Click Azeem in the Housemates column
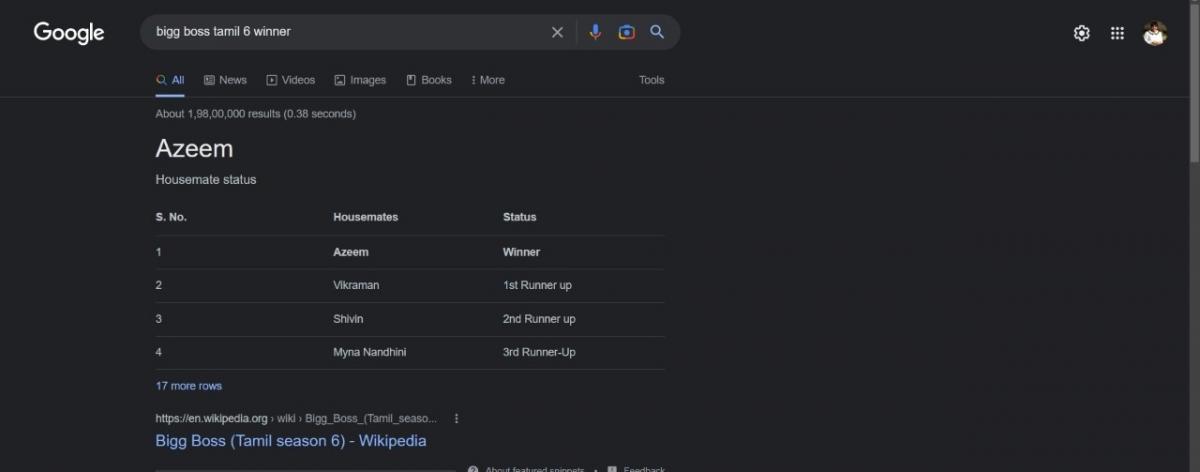This screenshot has width=1200, height=472. (350, 252)
